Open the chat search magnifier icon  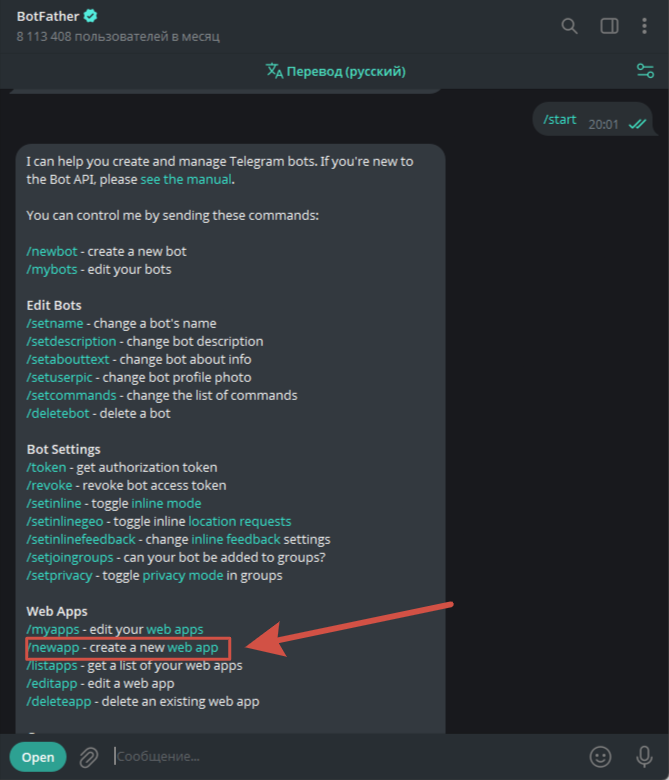coord(569,26)
